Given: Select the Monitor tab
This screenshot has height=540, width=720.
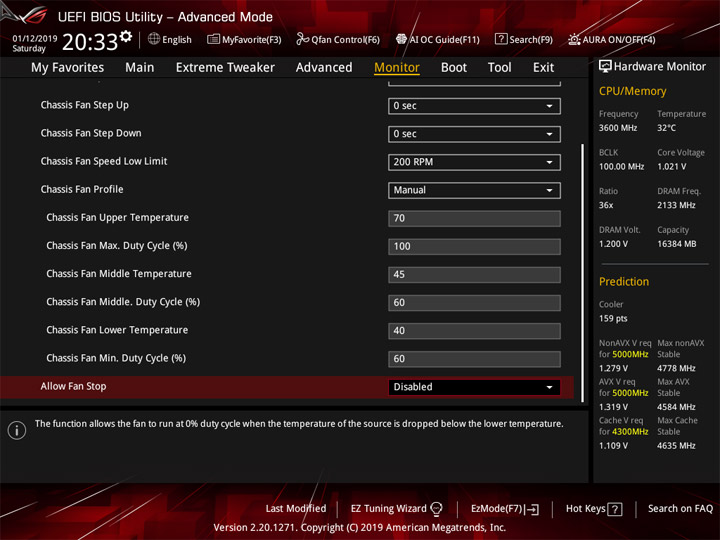Looking at the screenshot, I should click(397, 68).
